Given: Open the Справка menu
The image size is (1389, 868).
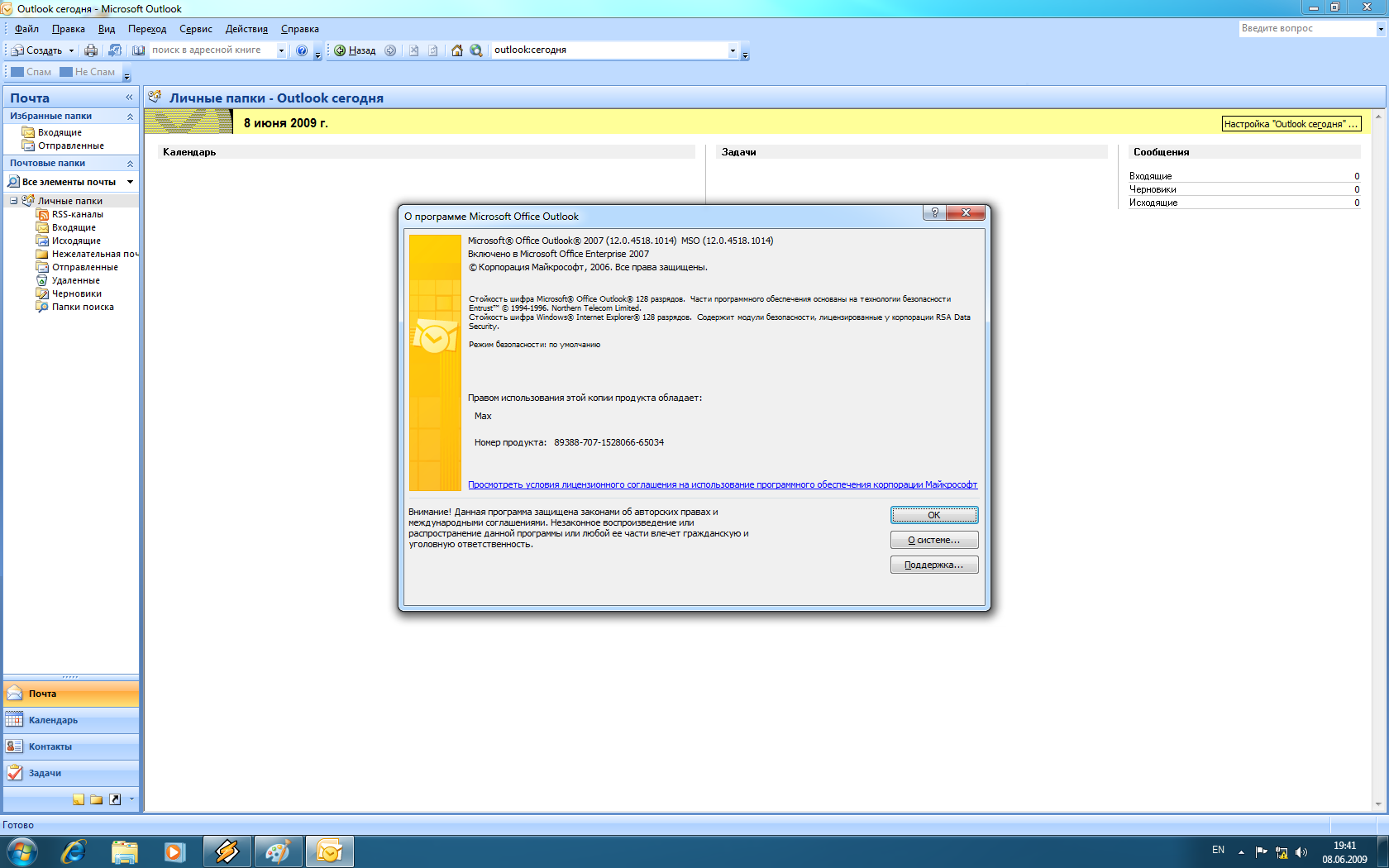Looking at the screenshot, I should click(x=300, y=29).
